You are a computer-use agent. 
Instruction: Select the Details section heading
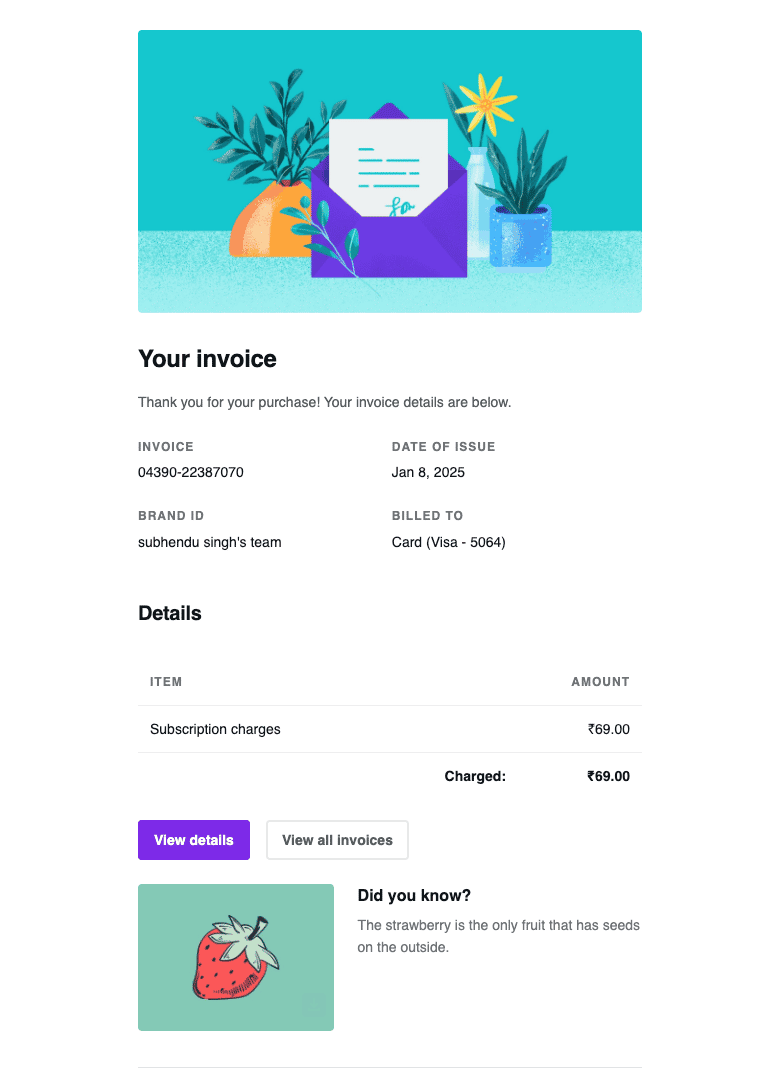169,613
